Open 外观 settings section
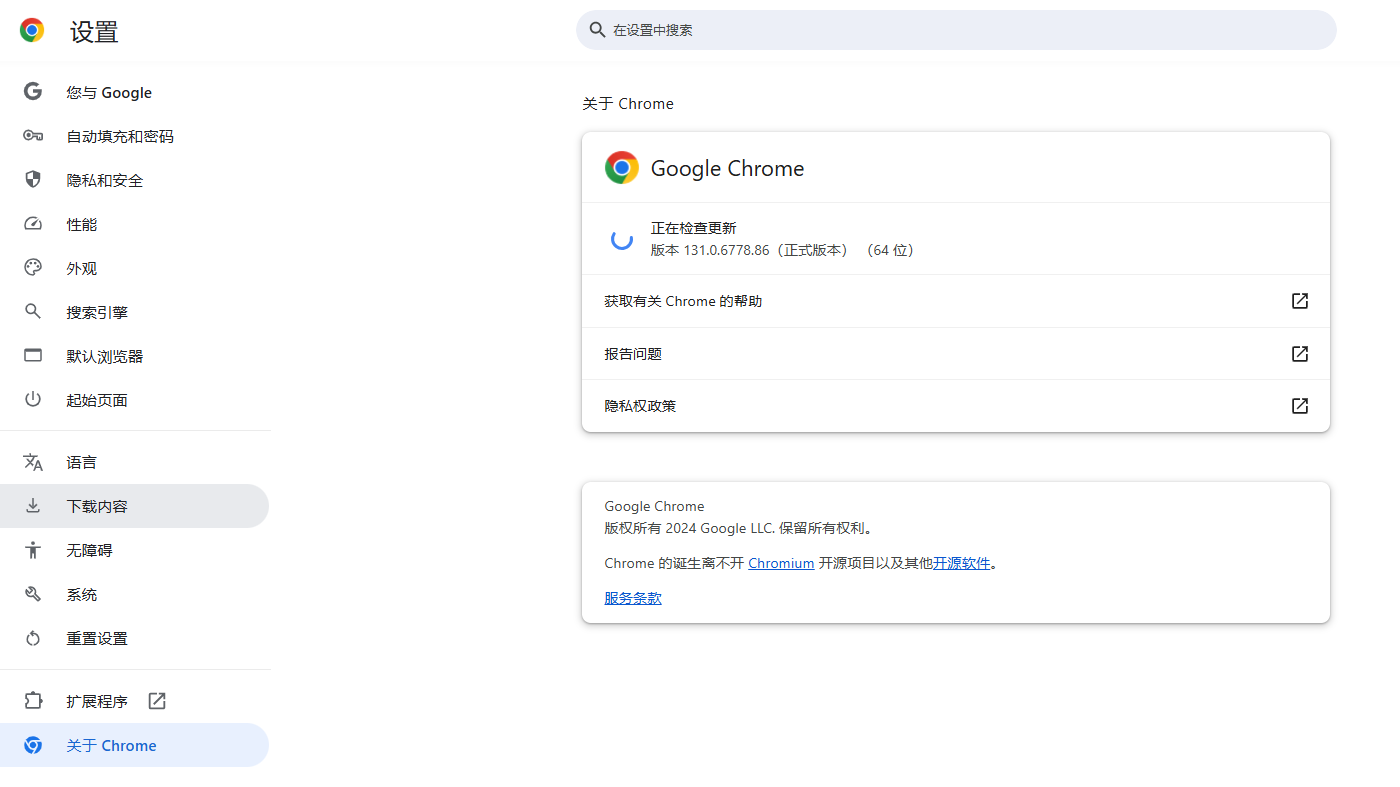1400x787 pixels. click(x=134, y=268)
